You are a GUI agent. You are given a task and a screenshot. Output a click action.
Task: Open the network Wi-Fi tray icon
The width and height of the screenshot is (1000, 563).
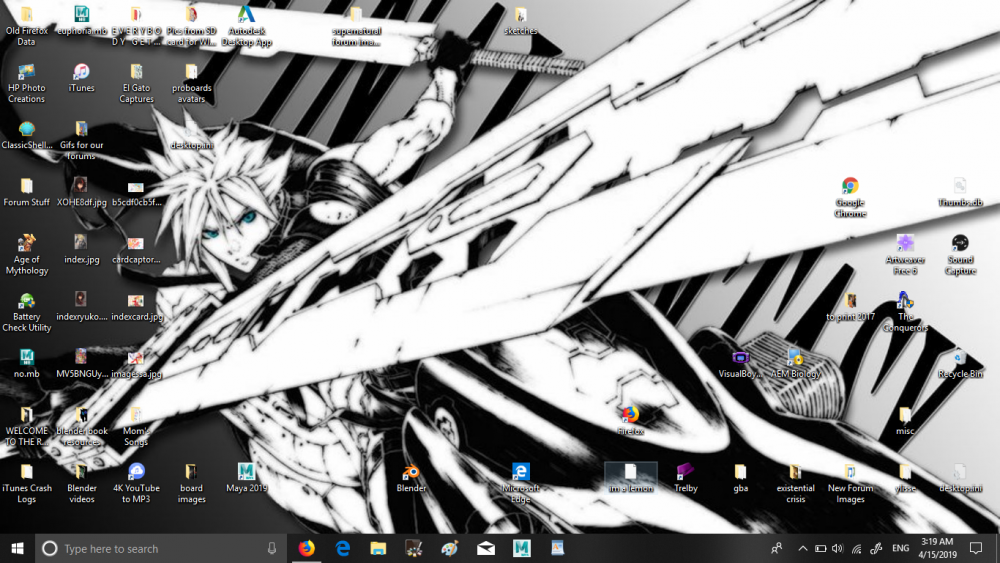click(857, 548)
